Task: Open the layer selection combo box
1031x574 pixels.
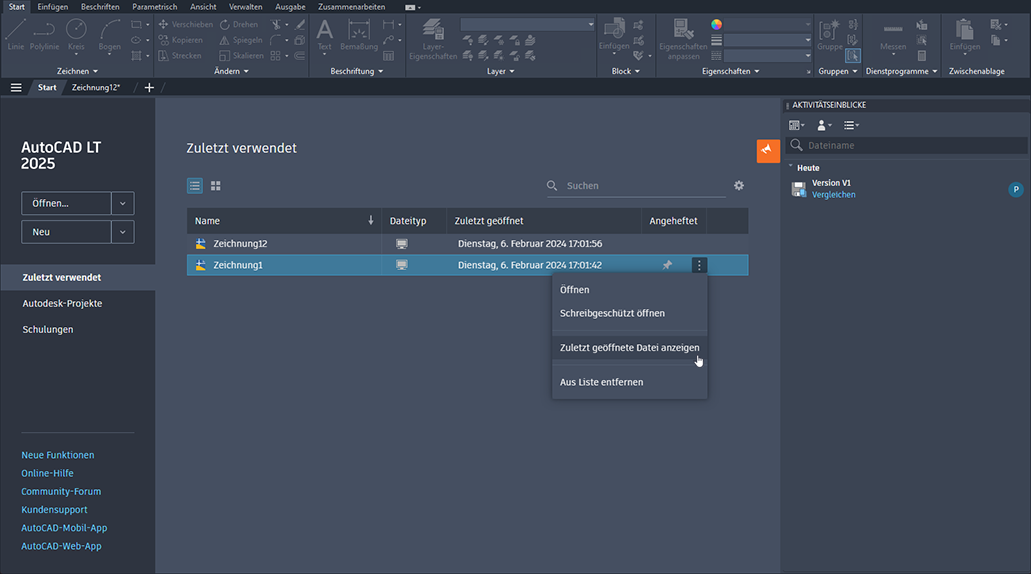Action: click(x=527, y=24)
